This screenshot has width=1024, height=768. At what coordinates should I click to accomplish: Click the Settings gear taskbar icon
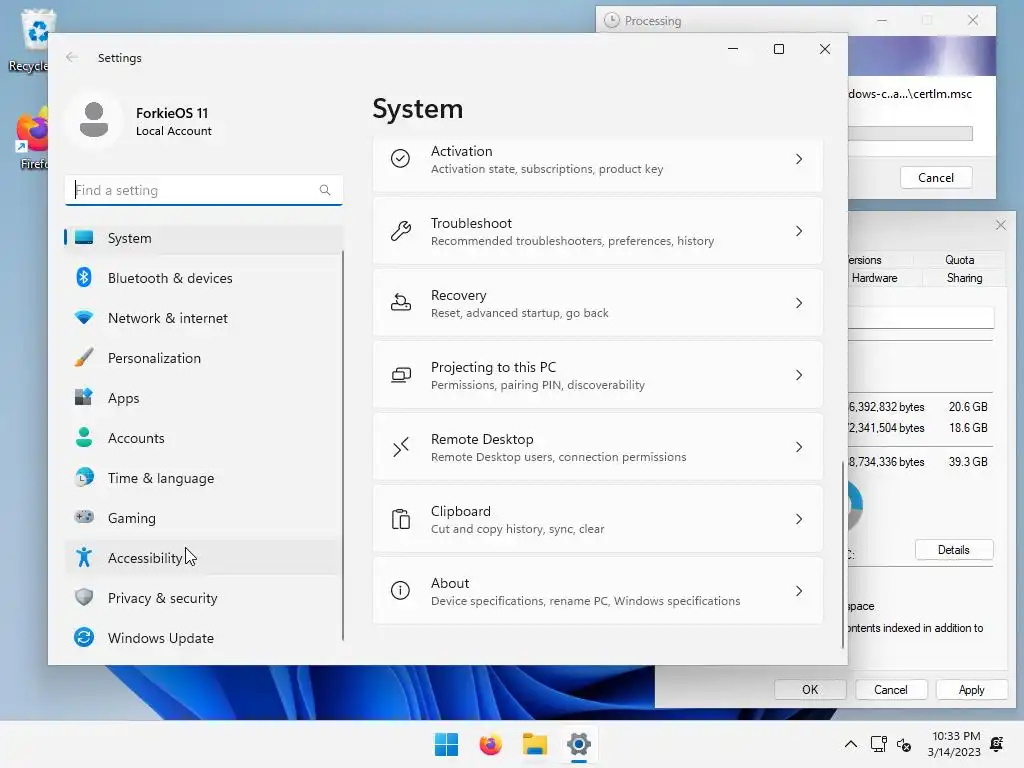click(579, 744)
